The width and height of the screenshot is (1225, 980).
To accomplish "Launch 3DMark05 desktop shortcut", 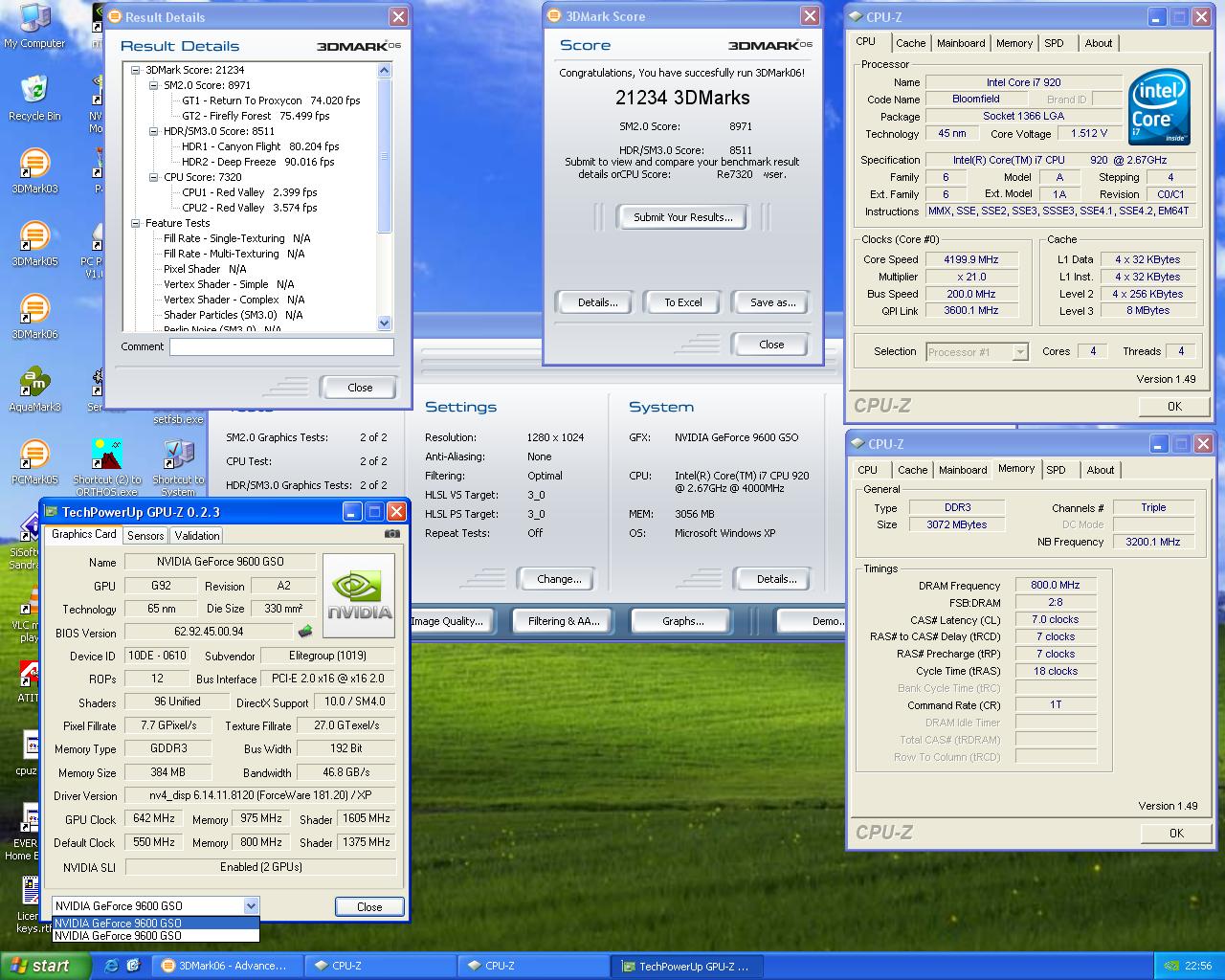I will click(34, 243).
